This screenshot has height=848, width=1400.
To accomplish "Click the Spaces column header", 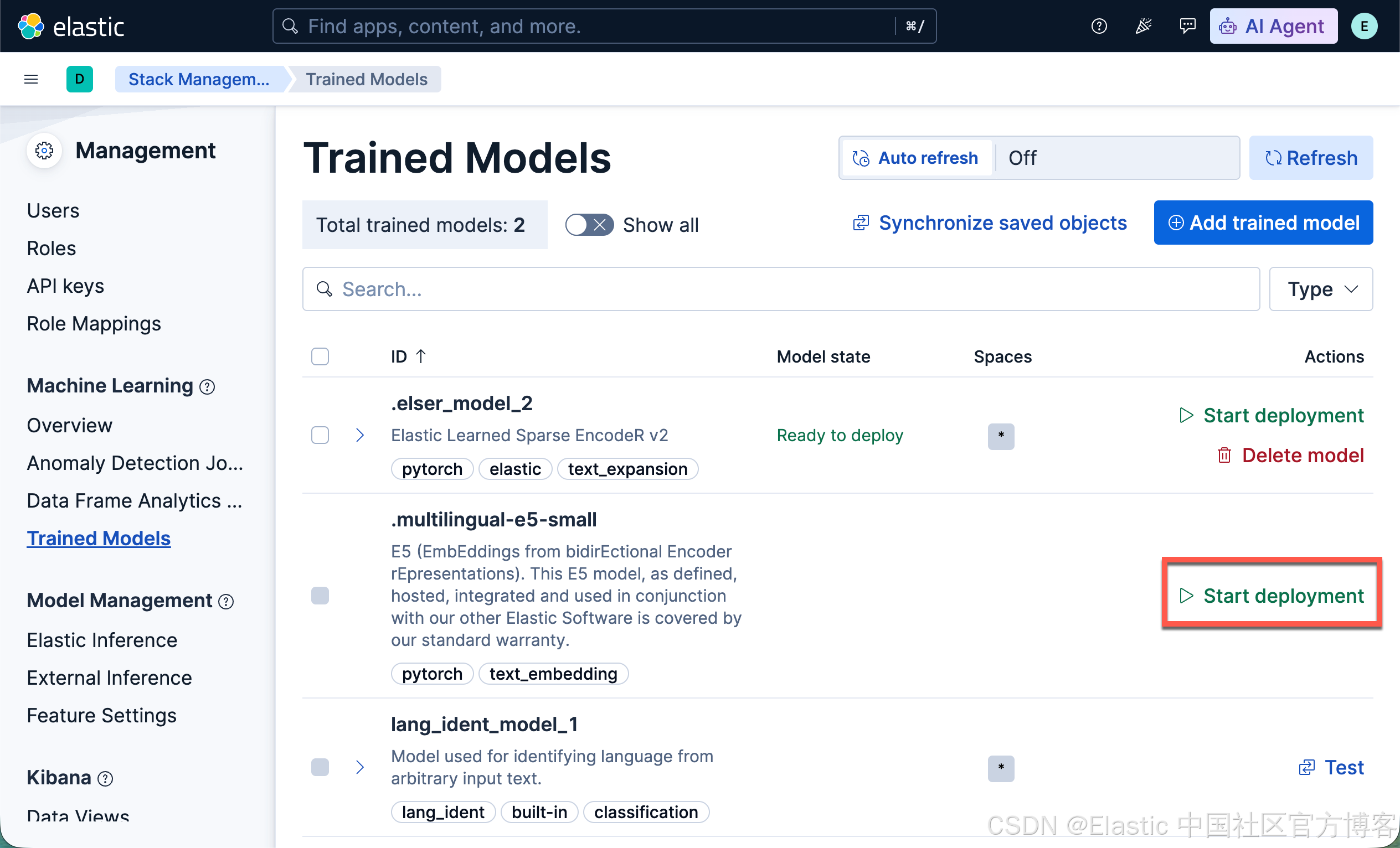I will click(x=1003, y=356).
